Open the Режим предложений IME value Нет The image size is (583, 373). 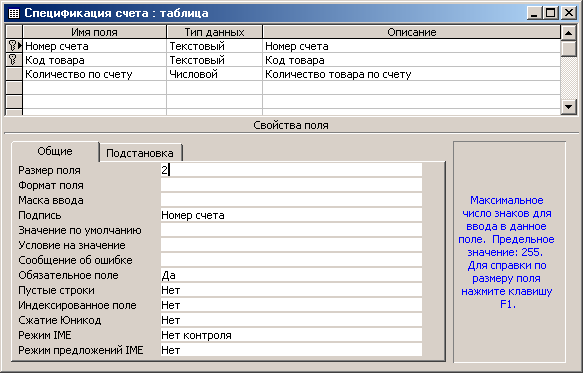[292, 350]
